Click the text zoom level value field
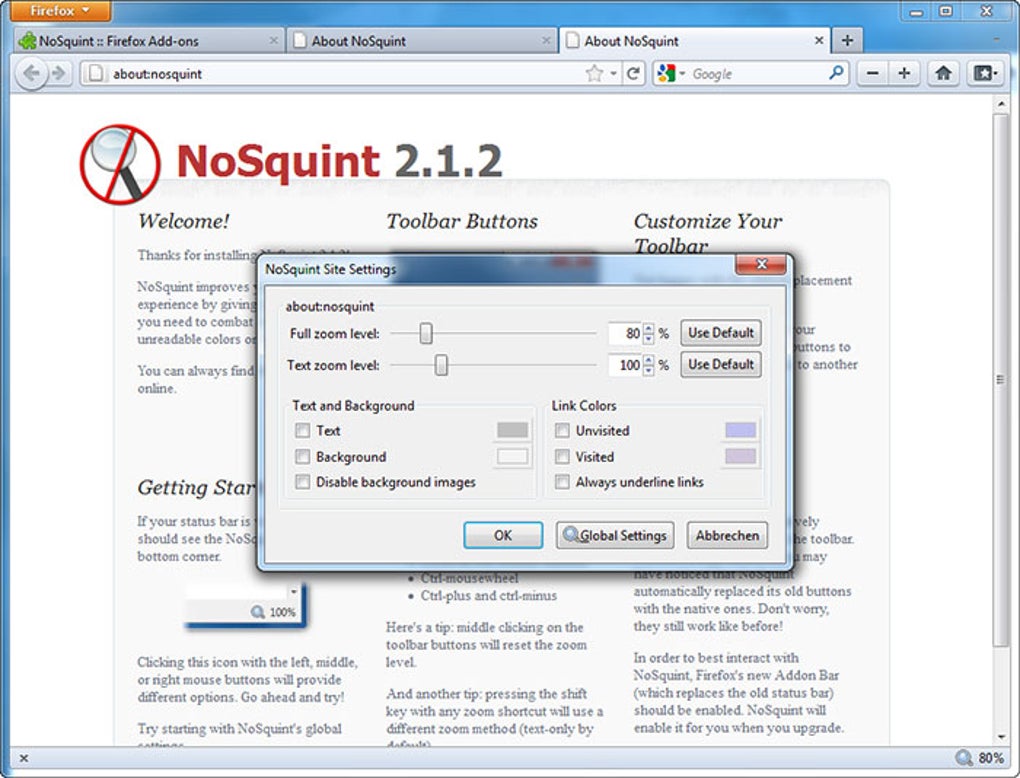Image resolution: width=1020 pixels, height=778 pixels. click(625, 365)
